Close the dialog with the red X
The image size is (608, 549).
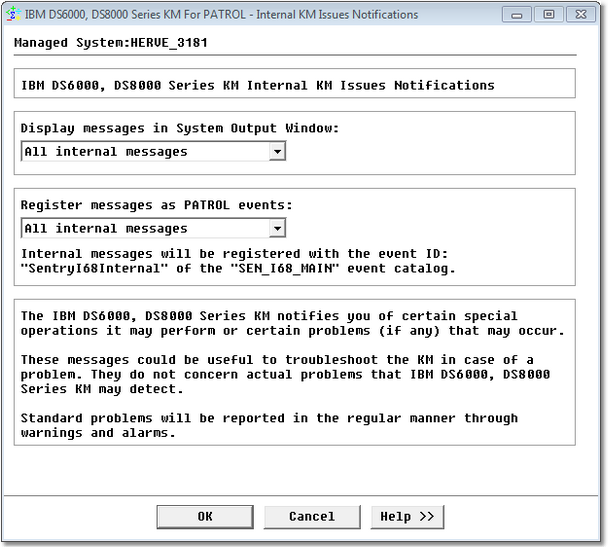click(580, 15)
